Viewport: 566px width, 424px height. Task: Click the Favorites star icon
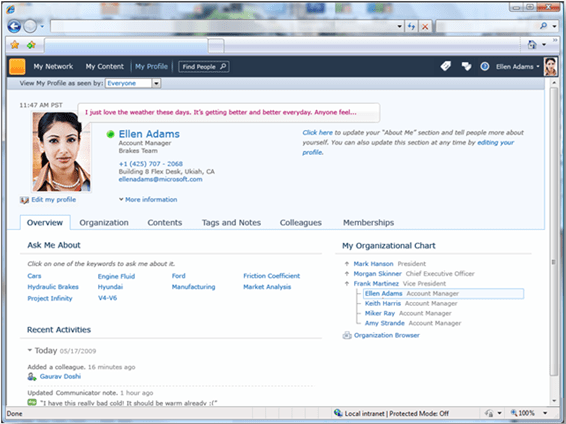coord(15,45)
